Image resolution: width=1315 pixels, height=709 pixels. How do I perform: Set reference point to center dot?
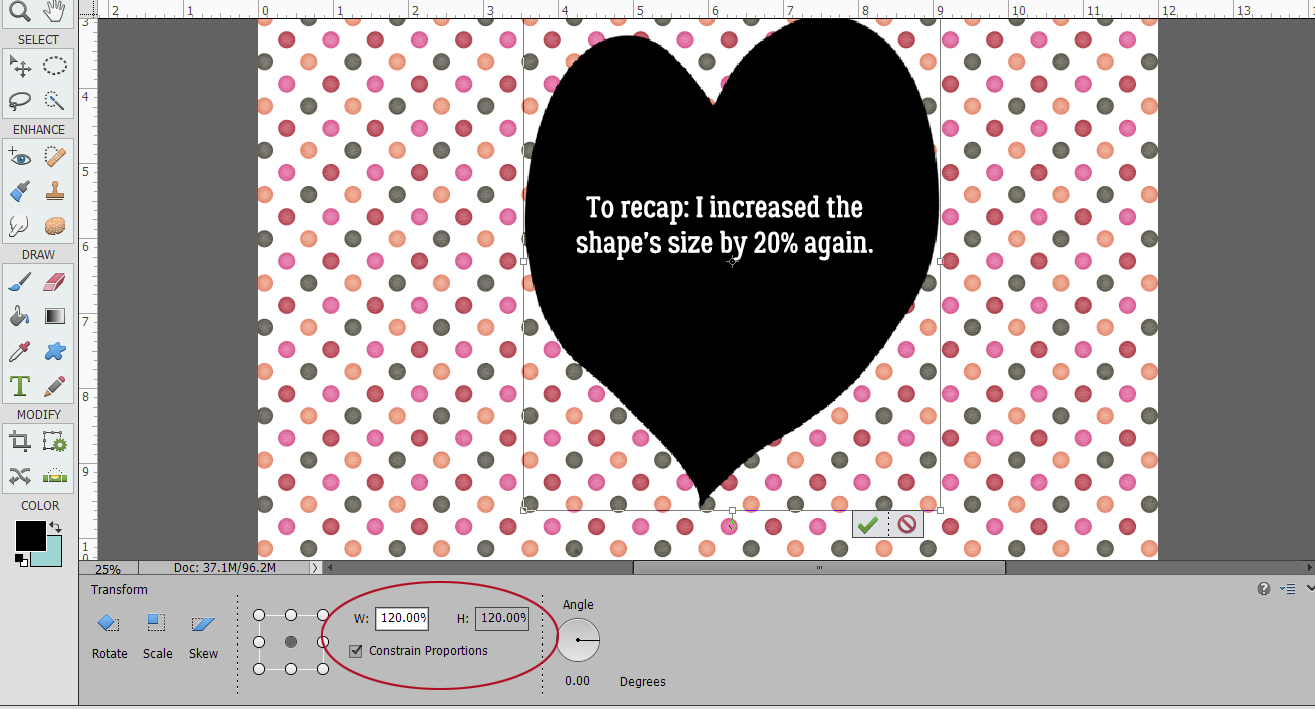pyautogui.click(x=291, y=642)
